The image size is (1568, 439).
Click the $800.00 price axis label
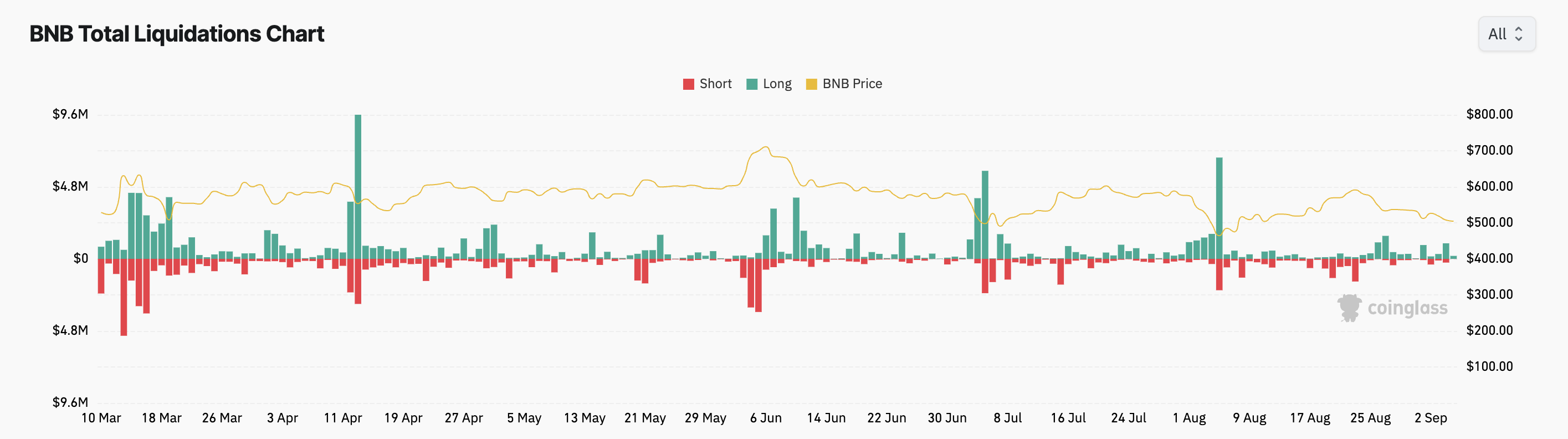coord(1489,115)
